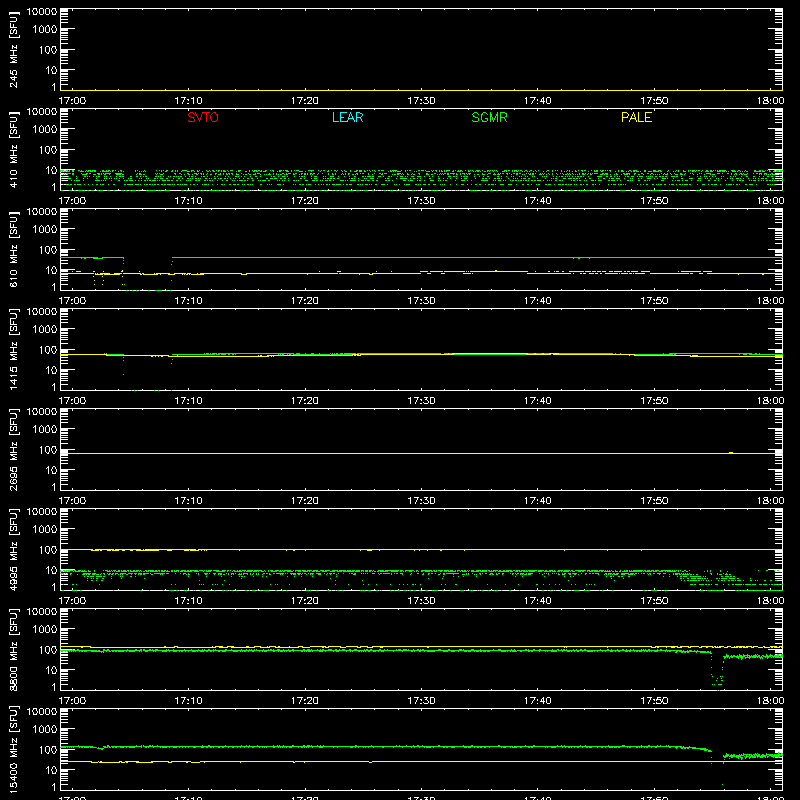Click 18:00 tick under the 8800 MHz plot
This screenshot has height=800, width=800.
pyautogui.click(x=770, y=701)
